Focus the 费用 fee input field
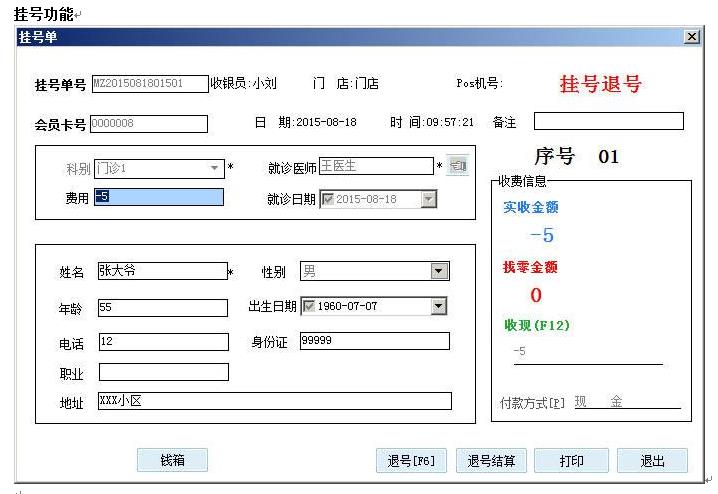The width and height of the screenshot is (718, 494). [x=158, y=197]
